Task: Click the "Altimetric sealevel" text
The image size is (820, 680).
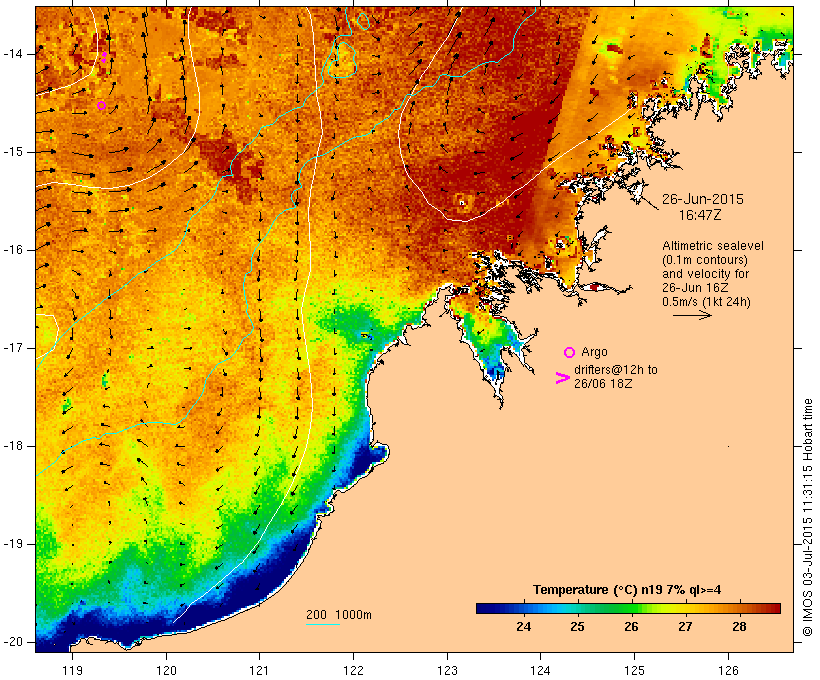Action: click(713, 246)
